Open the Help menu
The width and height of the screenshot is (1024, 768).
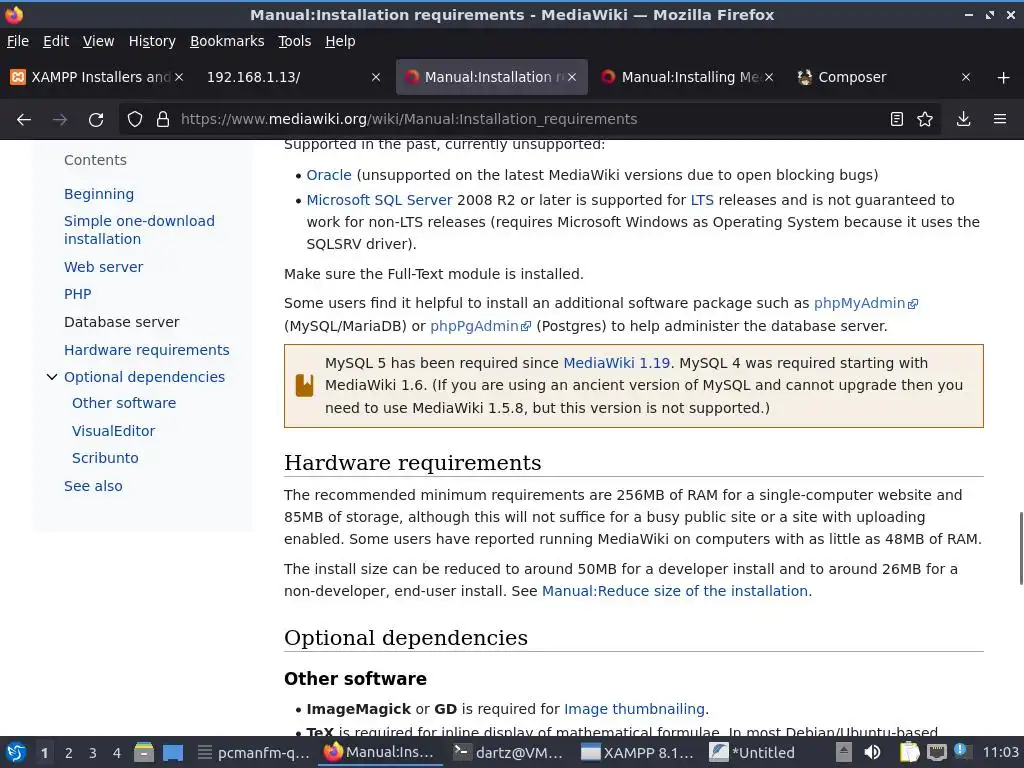point(340,41)
